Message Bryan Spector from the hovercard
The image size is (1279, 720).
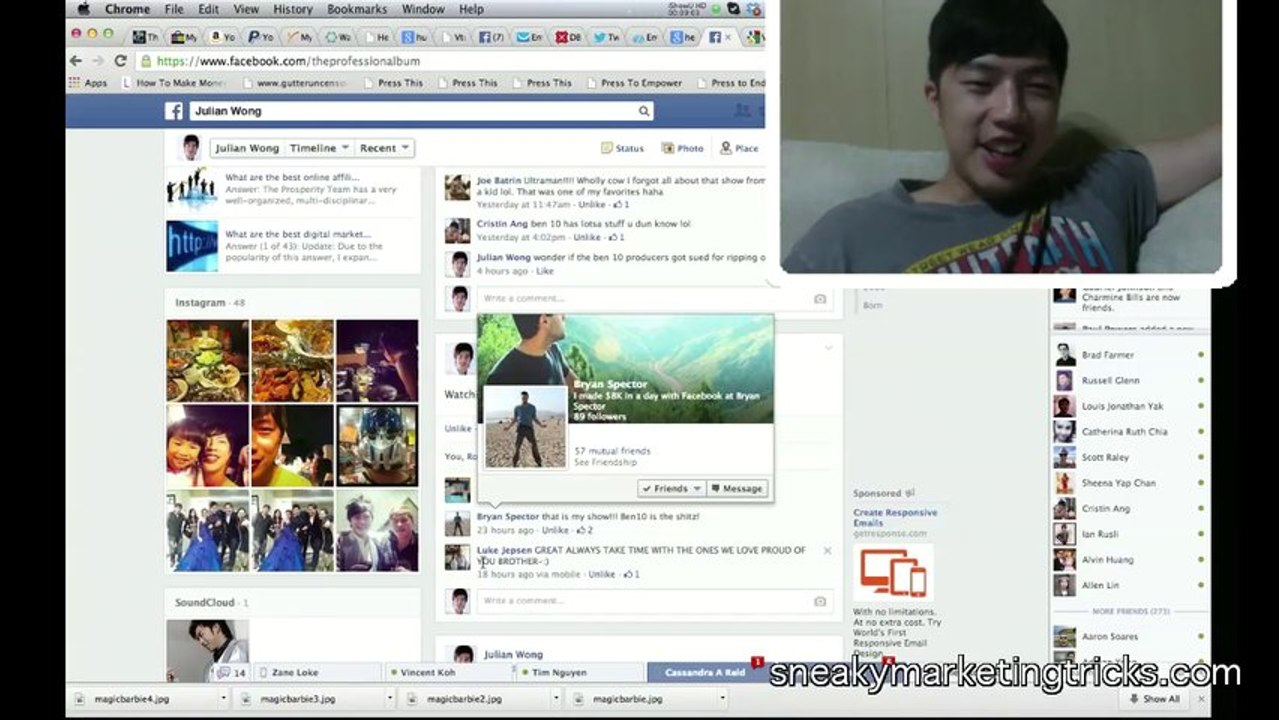pos(737,488)
